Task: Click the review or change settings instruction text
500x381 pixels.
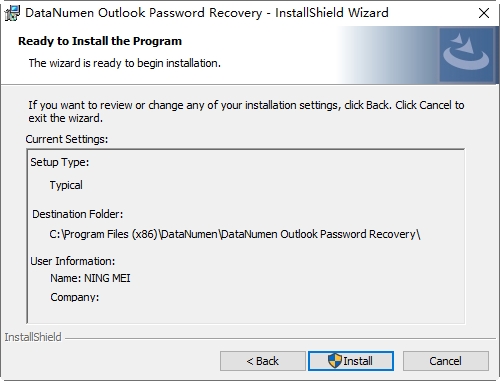Action: click(x=246, y=111)
